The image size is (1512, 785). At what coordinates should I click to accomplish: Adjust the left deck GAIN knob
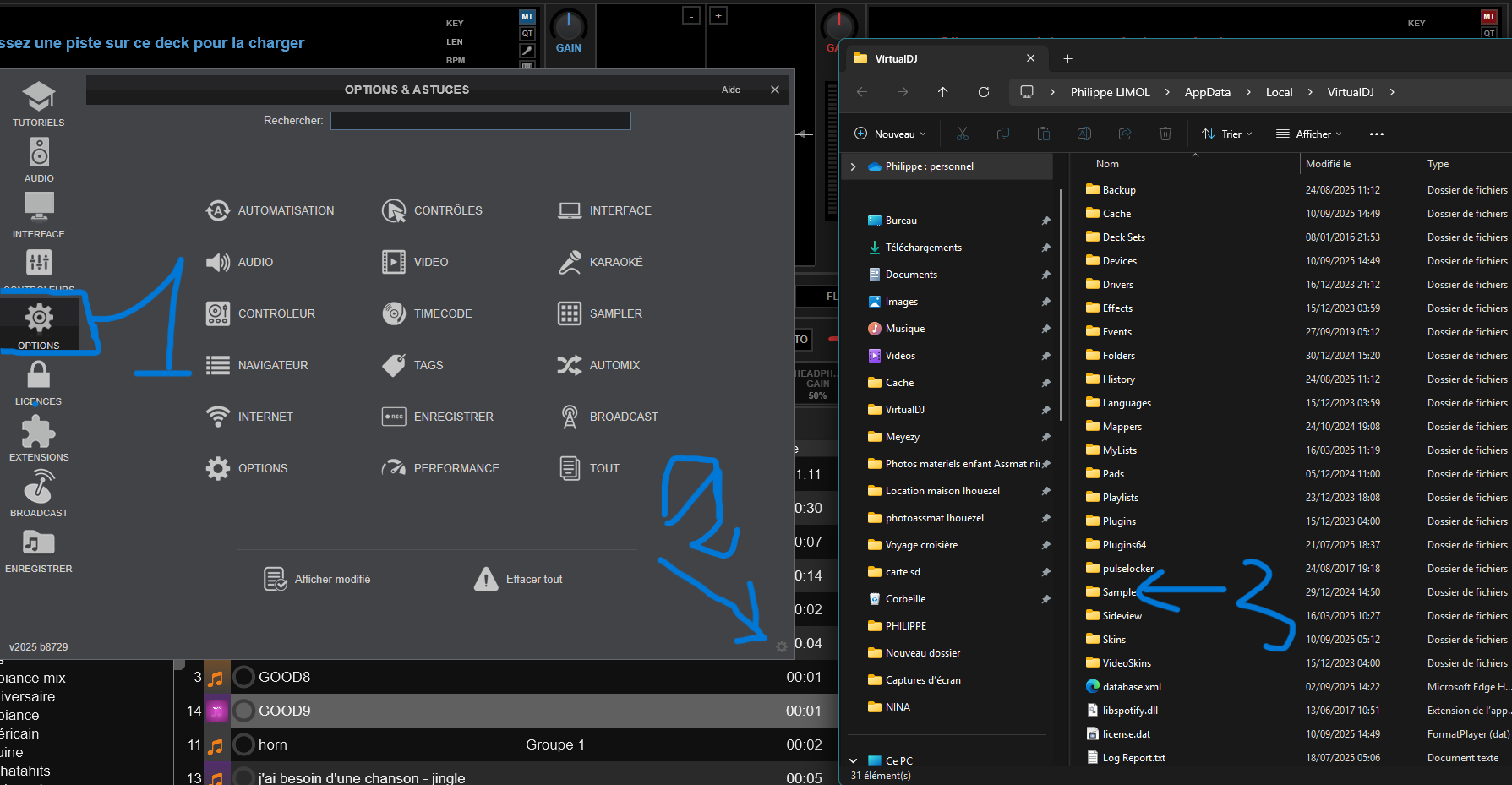(x=569, y=25)
